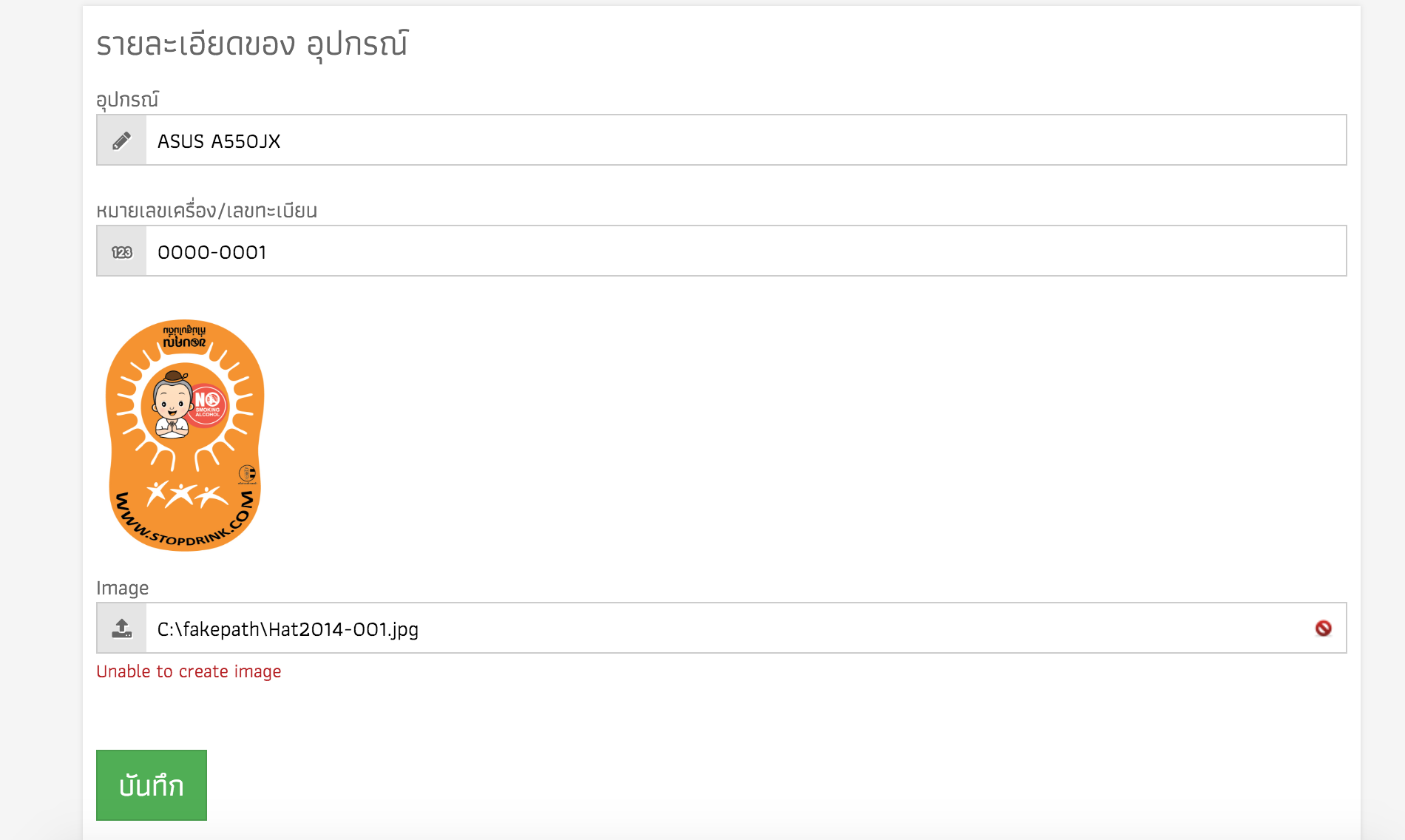1405x840 pixels.
Task: Click the หมายเลขเครื่อง/เลขทะเบียน label
Action: (207, 211)
